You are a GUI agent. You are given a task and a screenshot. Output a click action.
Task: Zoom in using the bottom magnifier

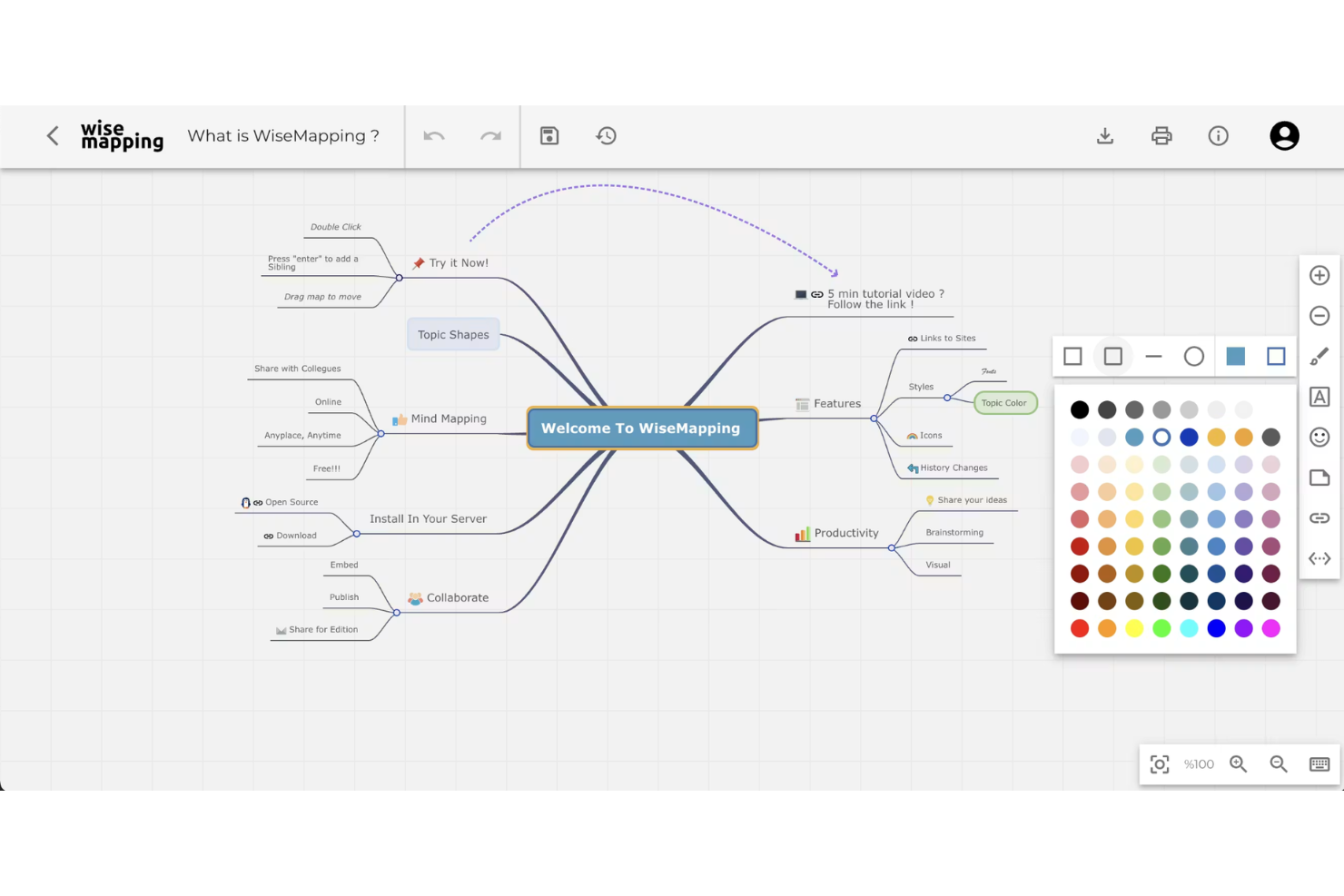tap(1239, 764)
